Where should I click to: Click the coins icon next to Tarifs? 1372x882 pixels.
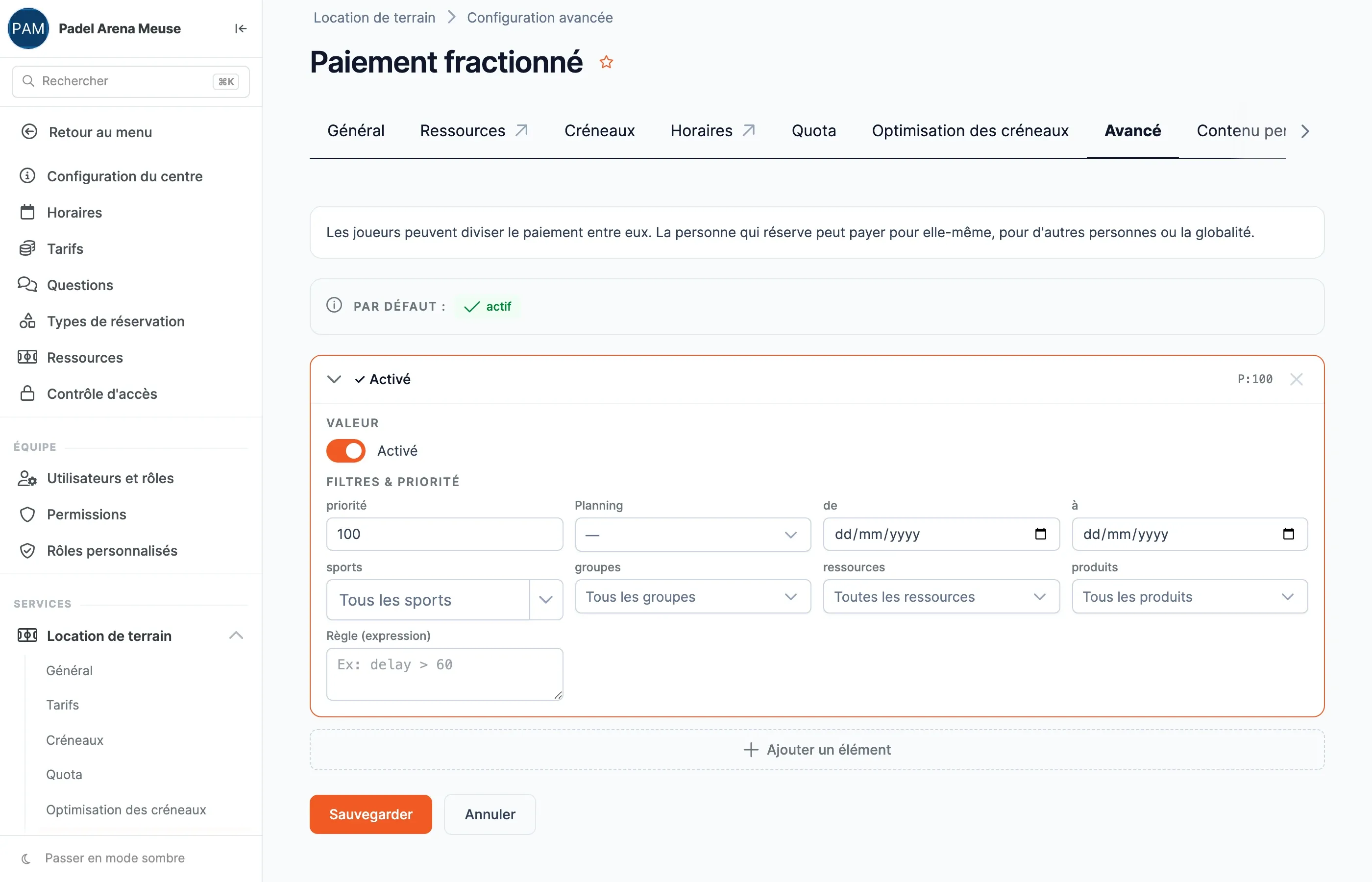(27, 248)
